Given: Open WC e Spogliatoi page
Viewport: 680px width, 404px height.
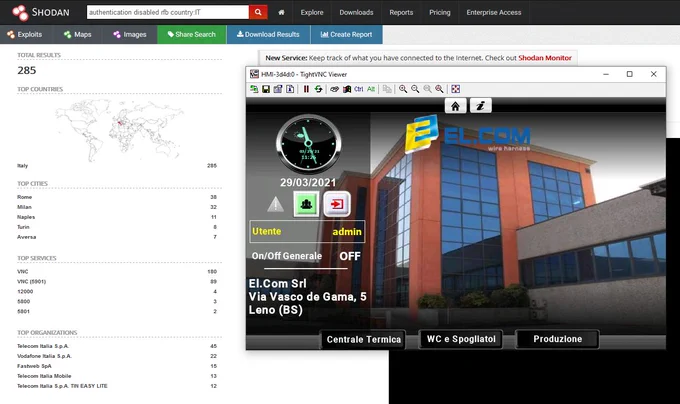Looking at the screenshot, I should point(461,339).
